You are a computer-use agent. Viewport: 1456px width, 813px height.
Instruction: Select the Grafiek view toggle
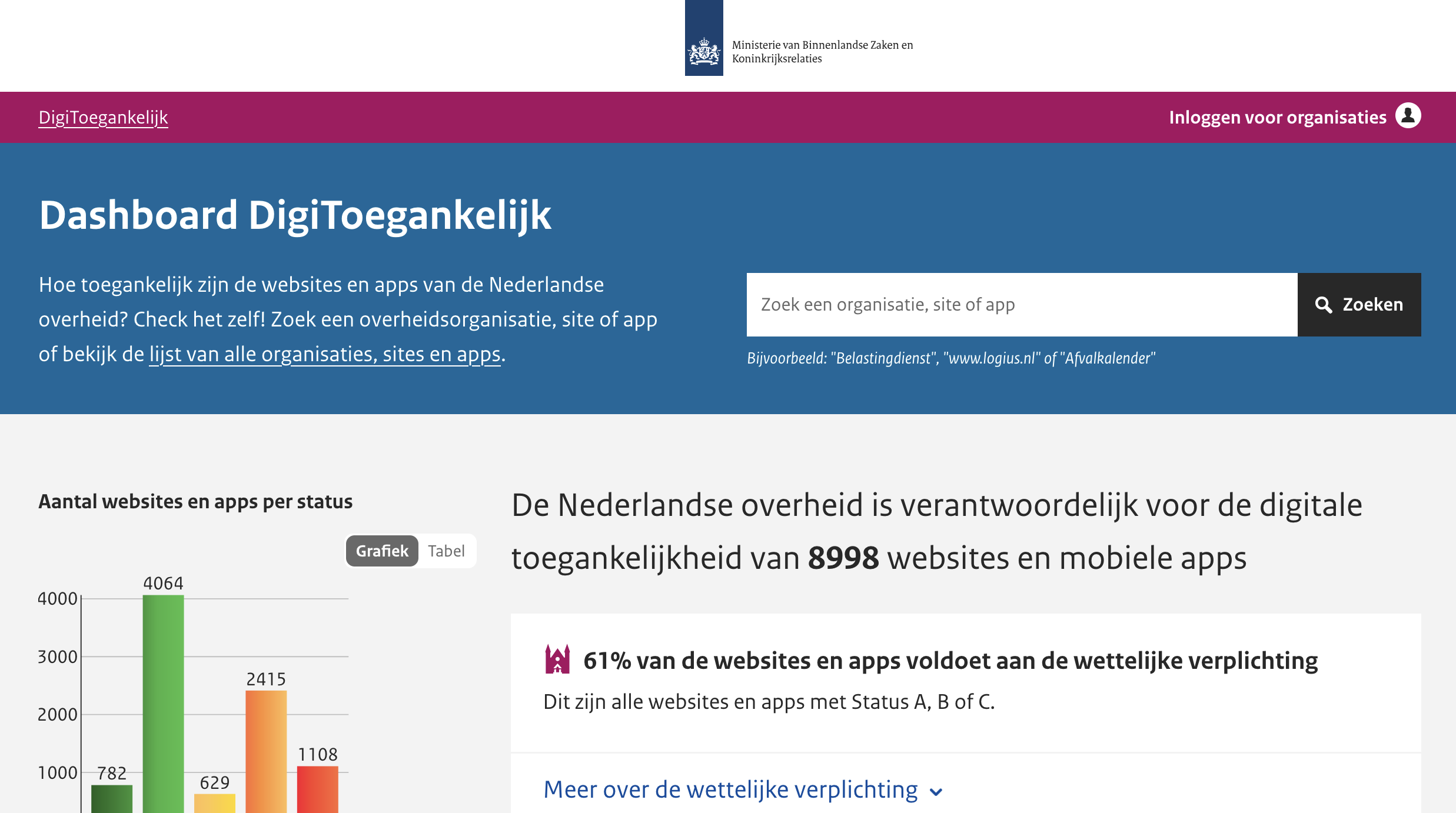381,551
